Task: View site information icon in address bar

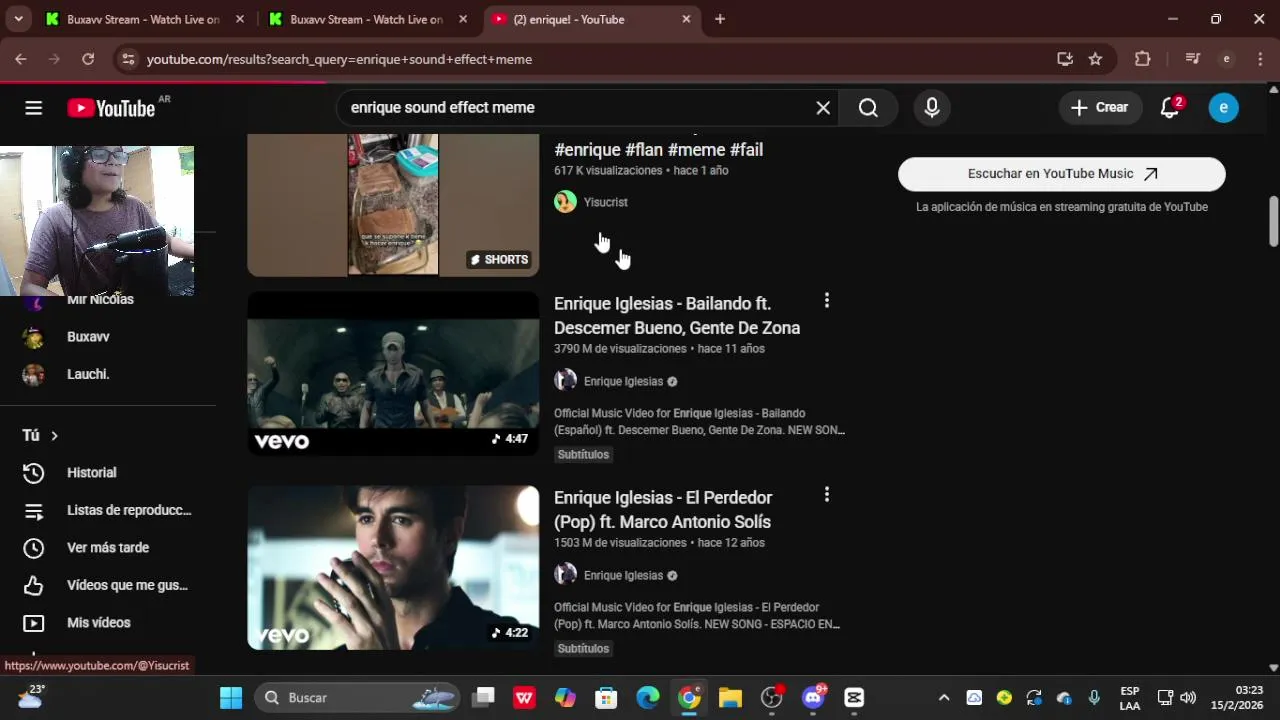Action: click(128, 59)
